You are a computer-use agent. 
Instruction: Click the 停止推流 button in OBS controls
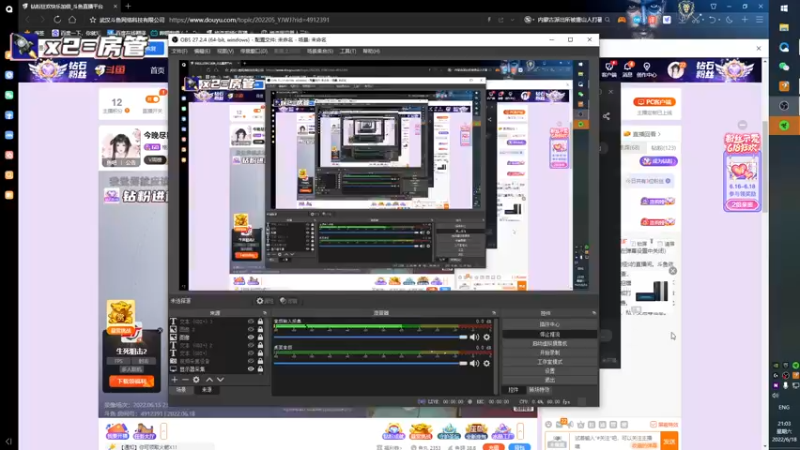(549, 334)
